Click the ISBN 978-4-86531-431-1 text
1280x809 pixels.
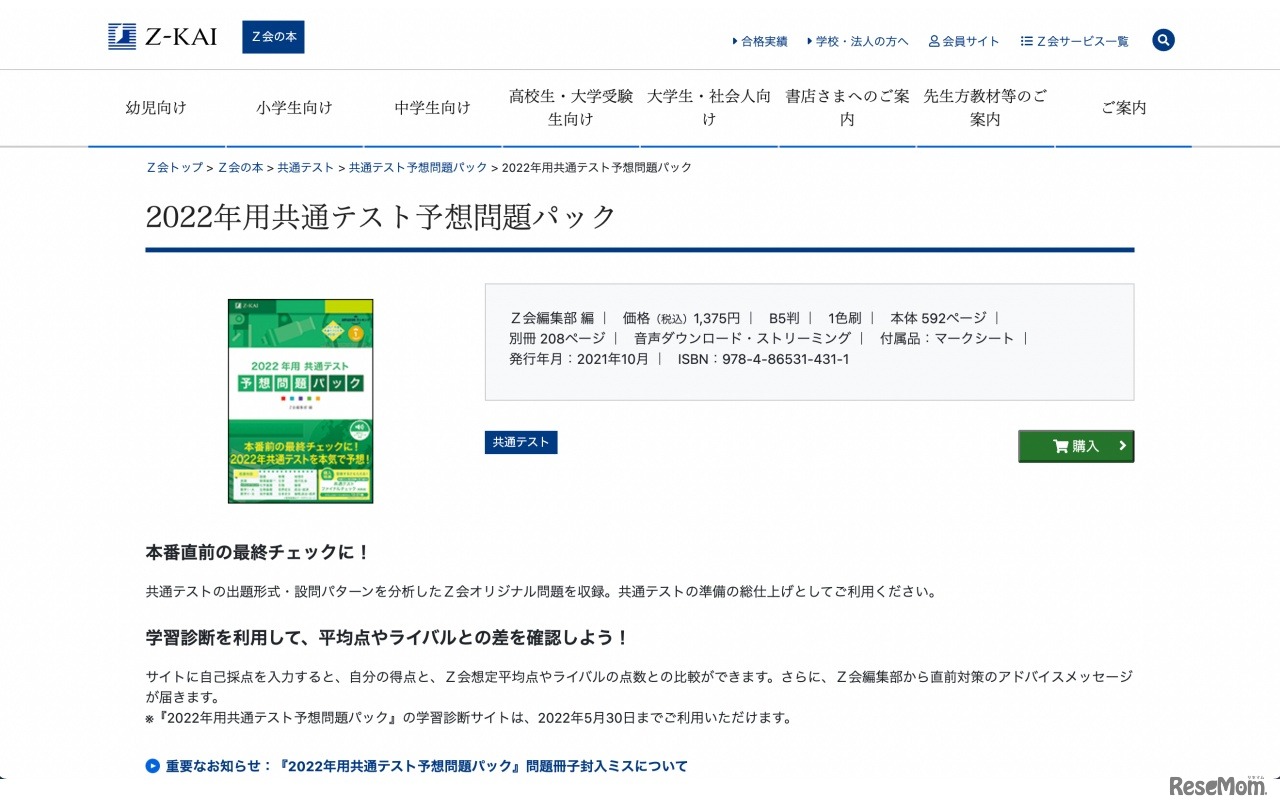pos(764,359)
